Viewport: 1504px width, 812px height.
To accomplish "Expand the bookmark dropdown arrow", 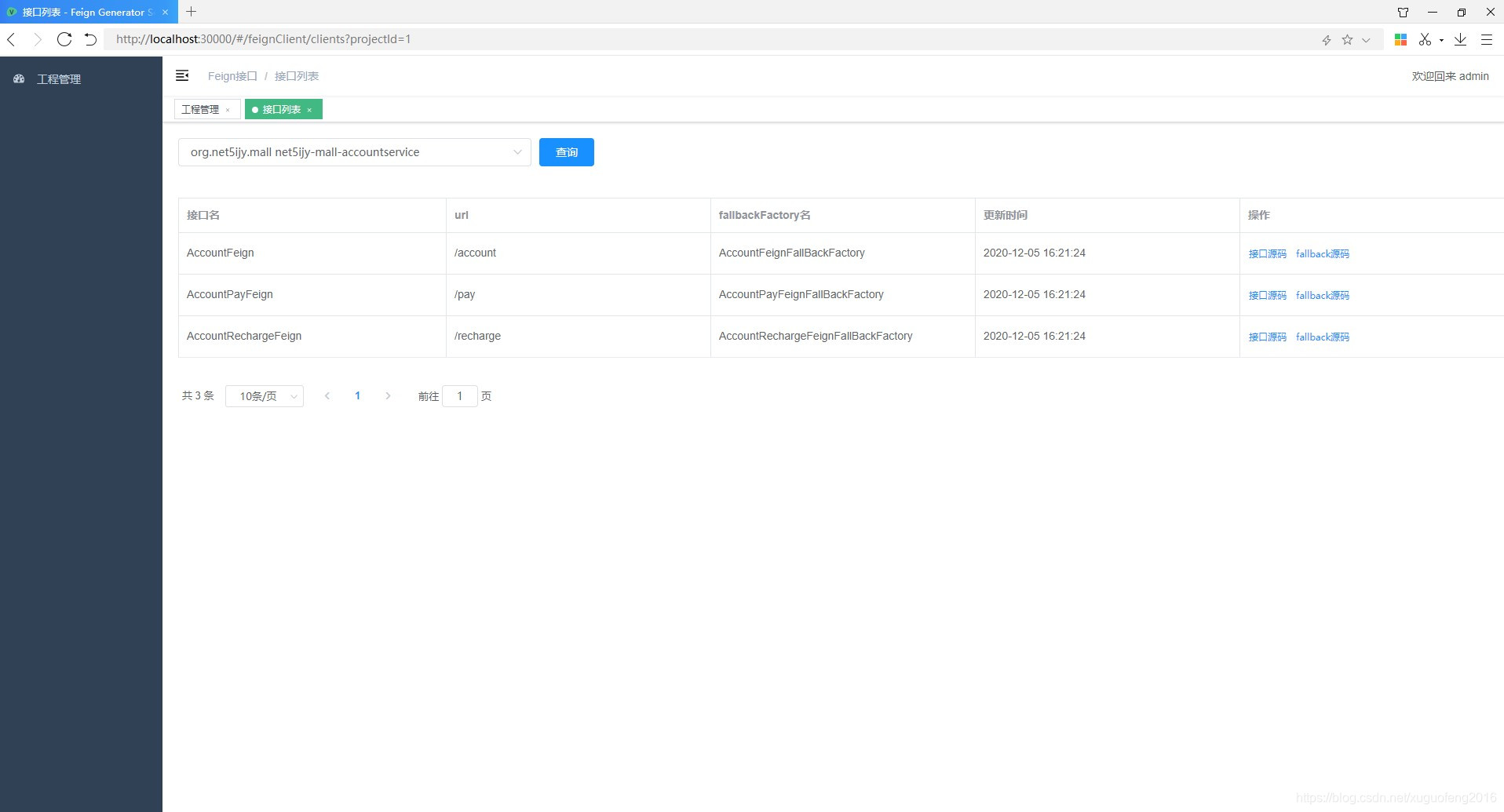I will (1366, 40).
